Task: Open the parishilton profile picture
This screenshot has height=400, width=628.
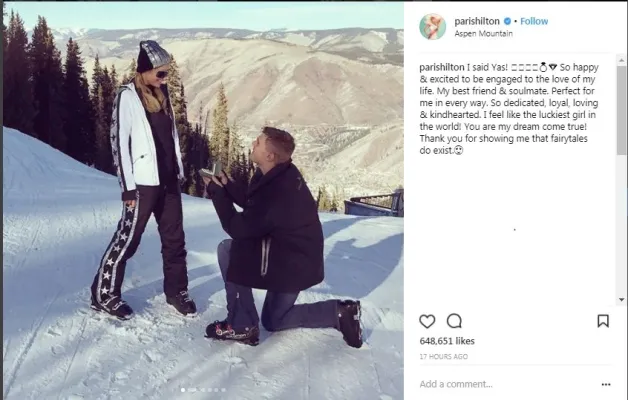Action: click(x=433, y=27)
